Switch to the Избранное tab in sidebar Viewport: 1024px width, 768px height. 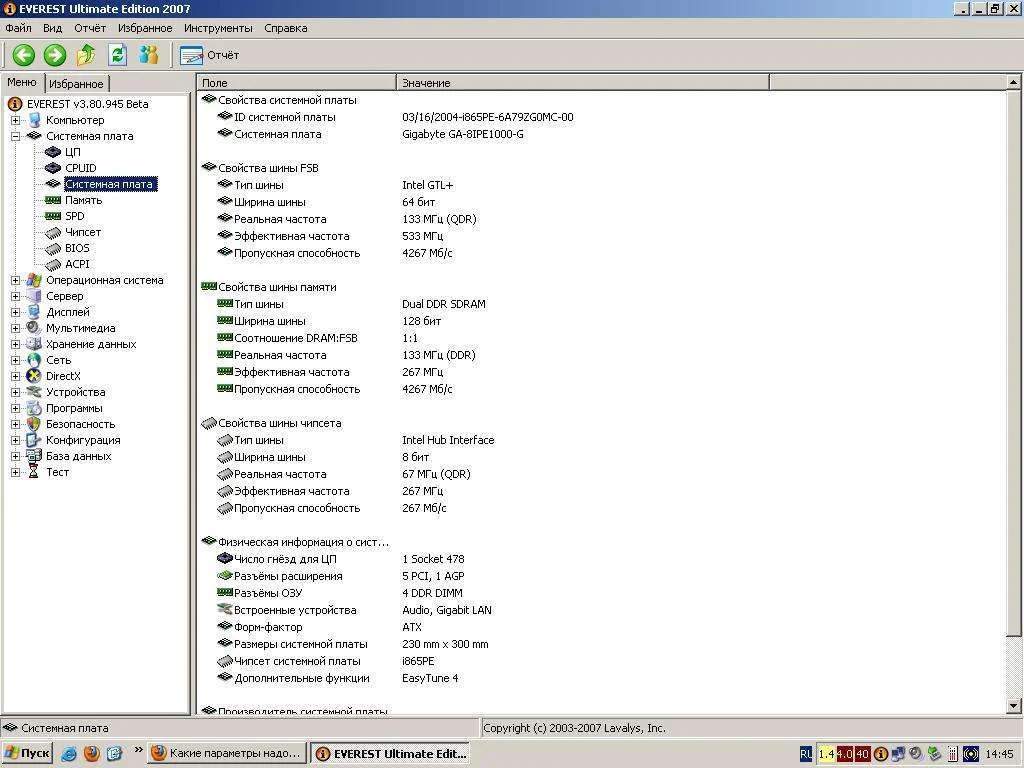click(x=76, y=84)
